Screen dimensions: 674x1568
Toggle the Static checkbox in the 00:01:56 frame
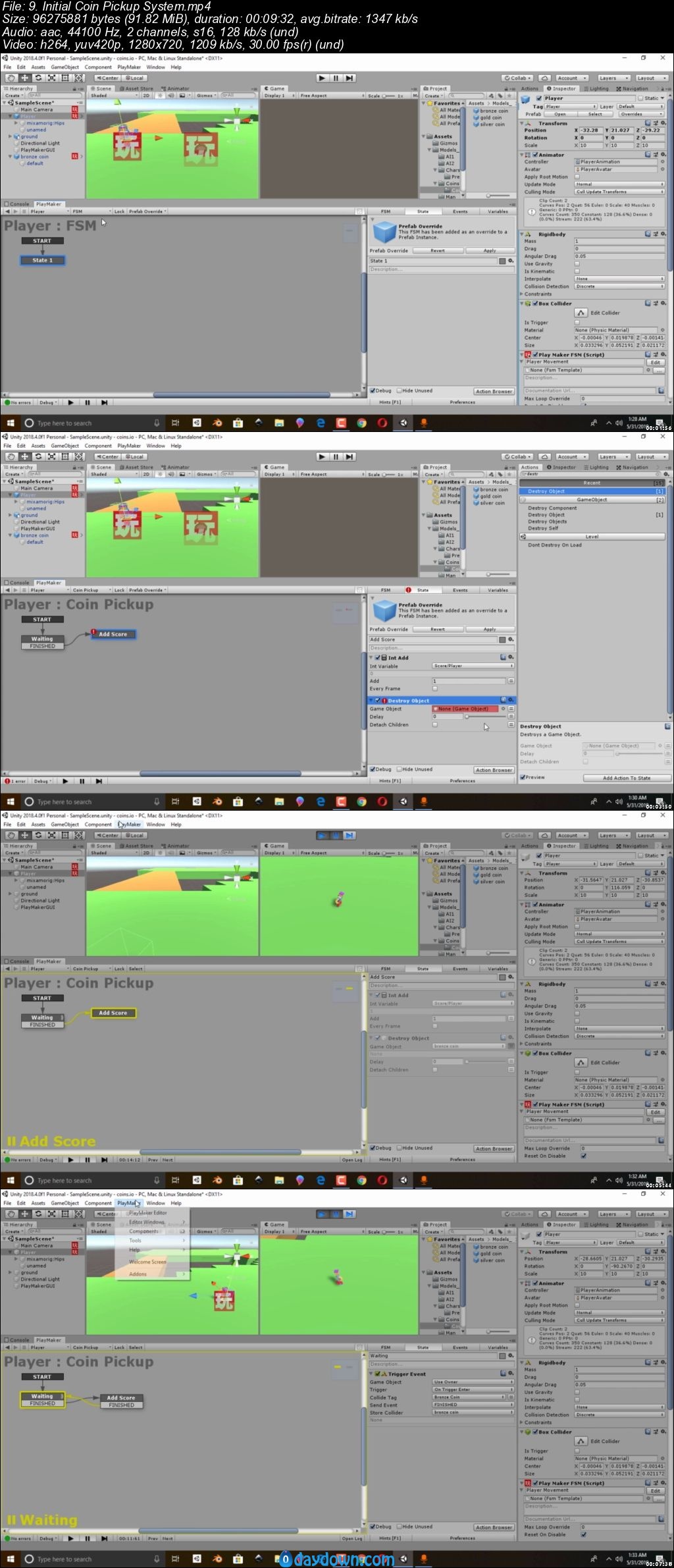click(x=640, y=98)
